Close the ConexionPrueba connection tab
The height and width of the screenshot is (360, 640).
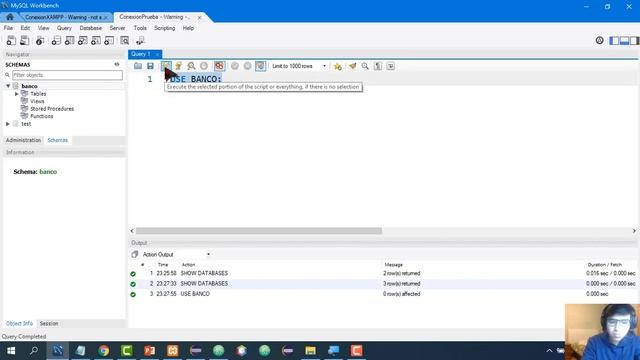pos(200,18)
